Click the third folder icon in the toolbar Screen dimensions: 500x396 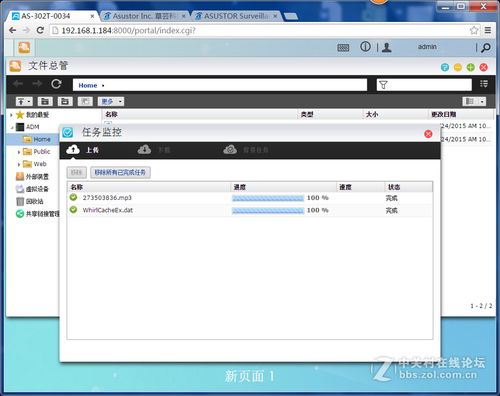point(65,101)
